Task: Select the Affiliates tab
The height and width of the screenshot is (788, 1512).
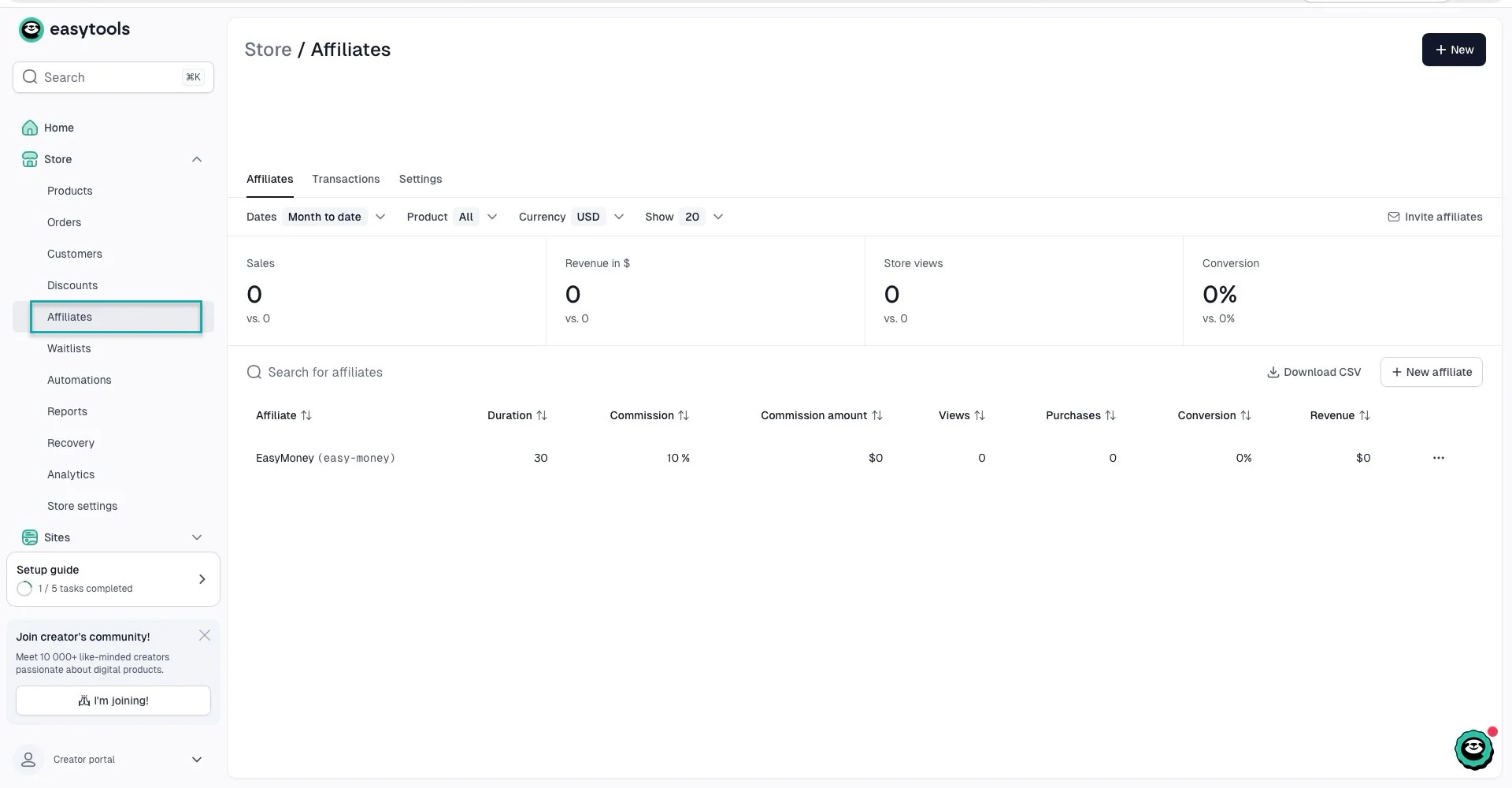Action: click(269, 179)
